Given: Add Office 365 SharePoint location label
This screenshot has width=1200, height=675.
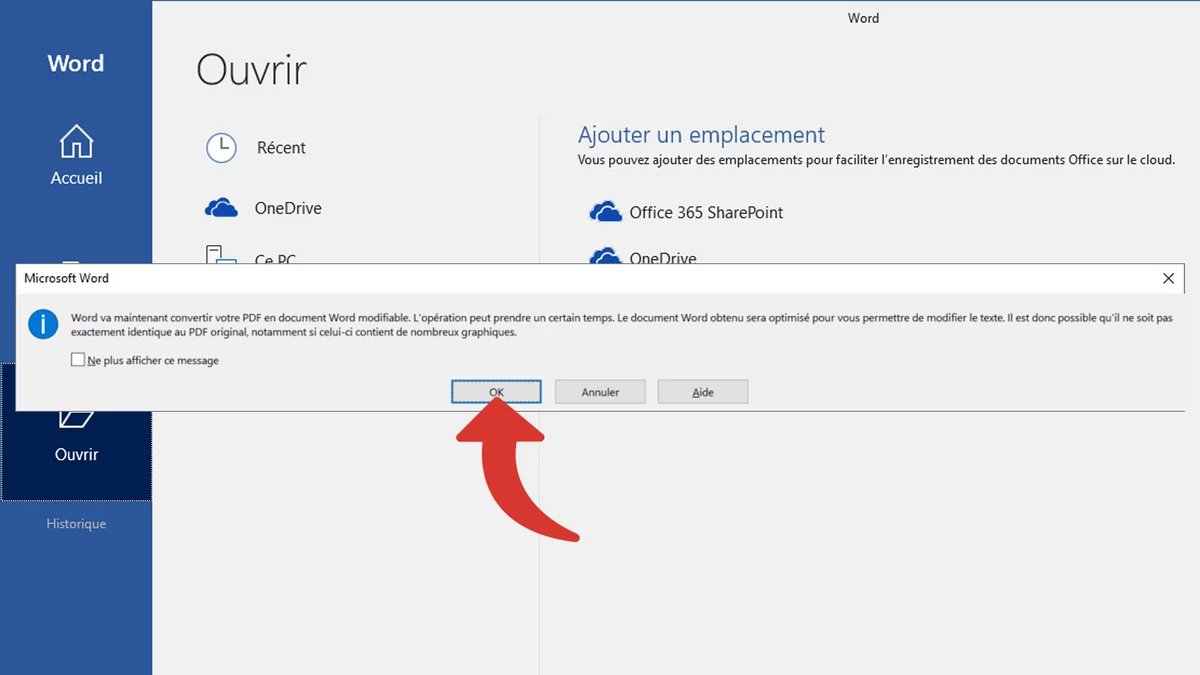Looking at the screenshot, I should [706, 212].
